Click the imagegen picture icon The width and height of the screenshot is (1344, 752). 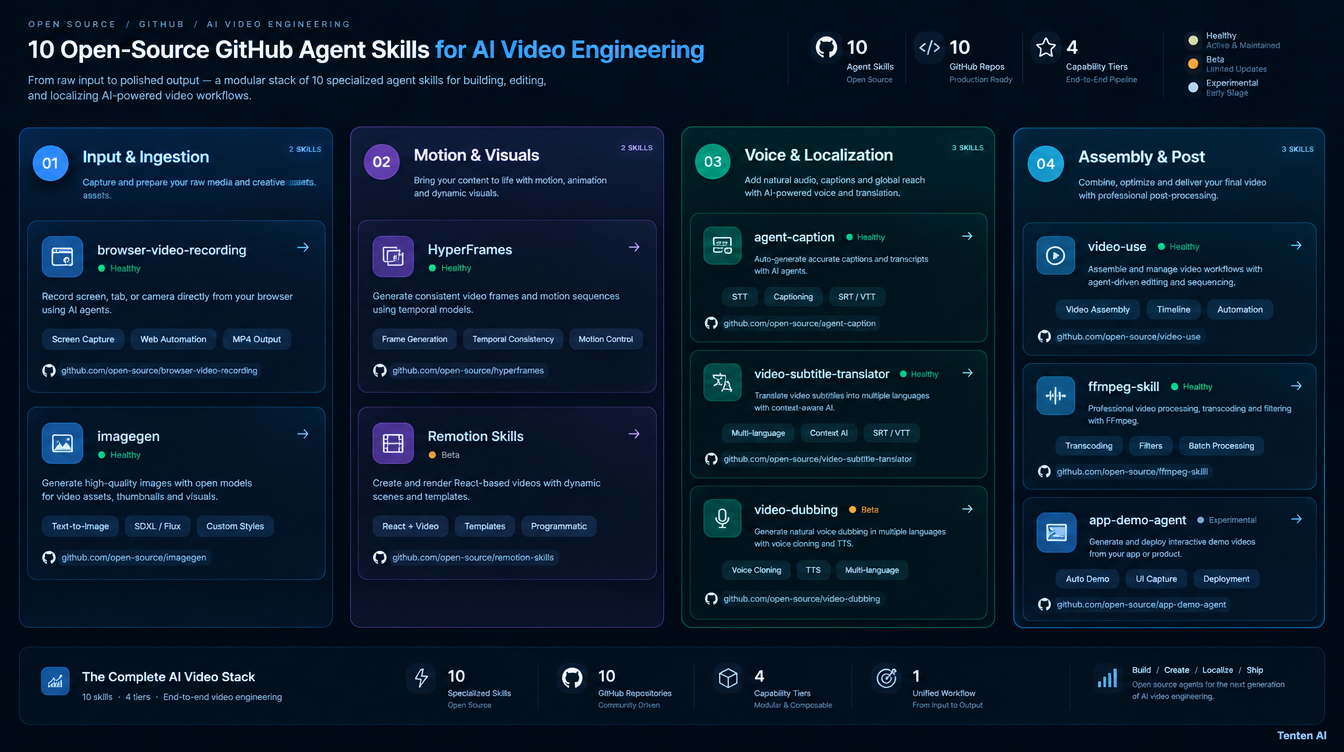click(x=62, y=443)
